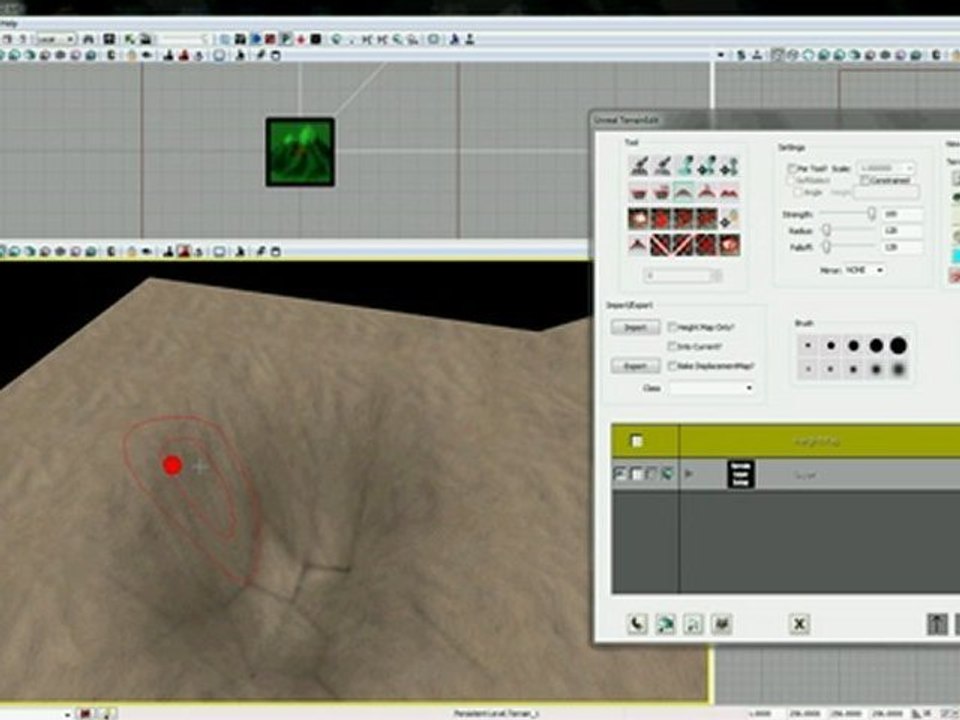Select the teal-highlighted mountain tool in the second row
Viewport: 960px width, 720px height.
click(x=684, y=192)
